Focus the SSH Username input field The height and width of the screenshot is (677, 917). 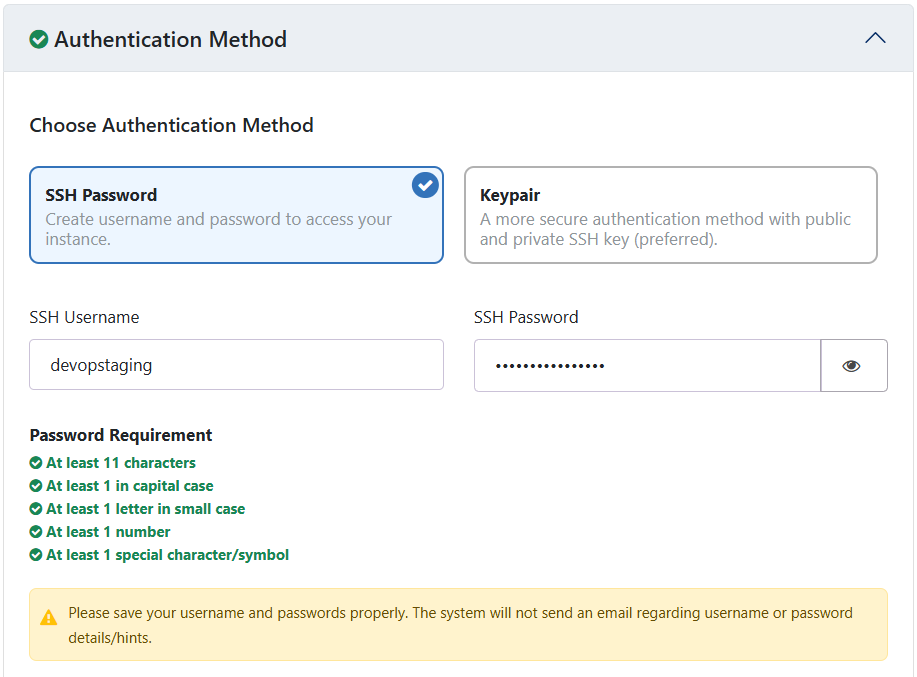point(236,365)
